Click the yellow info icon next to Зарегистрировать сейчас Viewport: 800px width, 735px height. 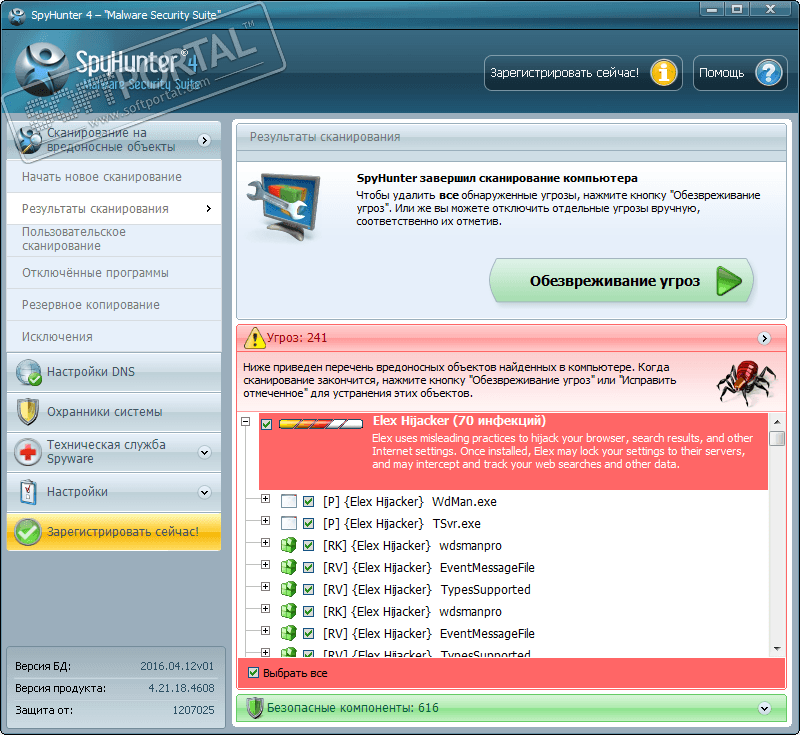[663, 73]
